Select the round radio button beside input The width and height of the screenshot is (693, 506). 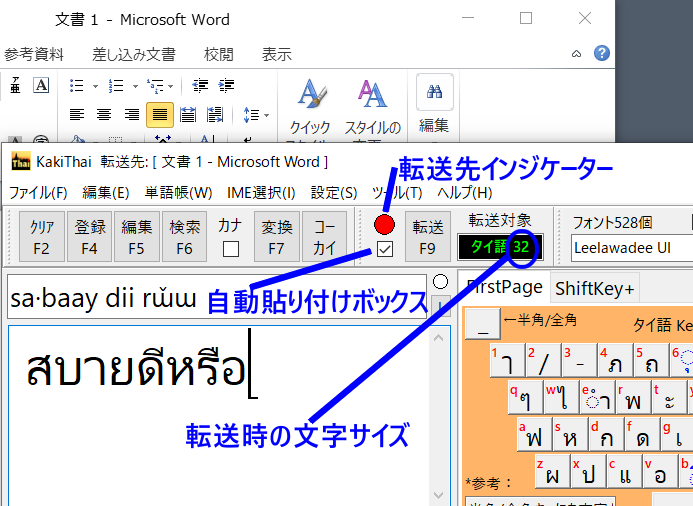click(440, 282)
